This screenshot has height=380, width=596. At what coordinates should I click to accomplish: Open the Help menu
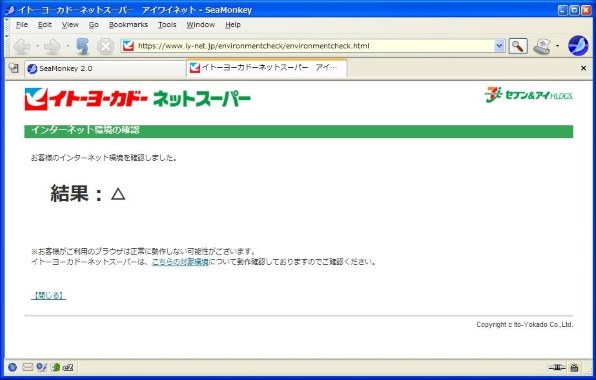[x=233, y=25]
